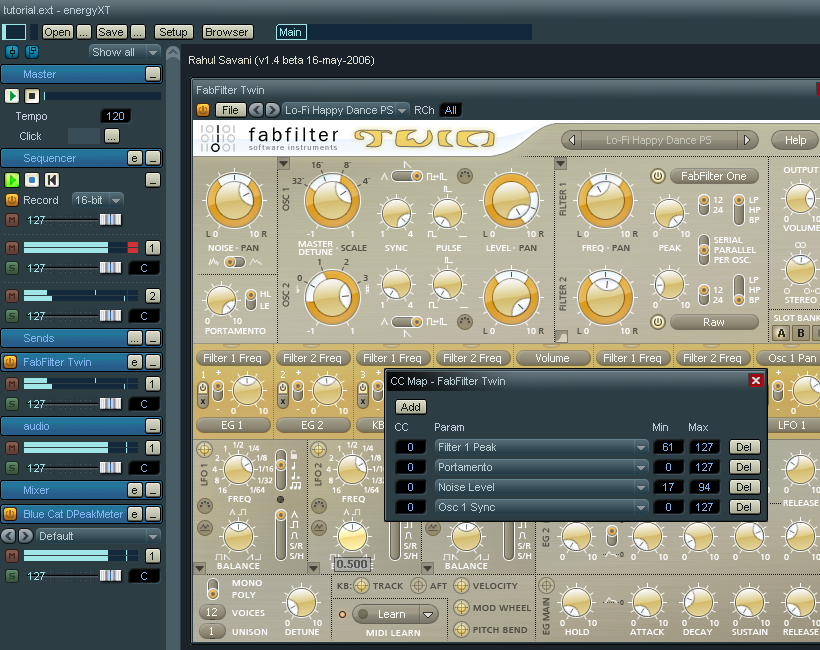Open the FabFilter Twin editor 'e' button in sidebar
This screenshot has height=650, width=820.
[134, 362]
